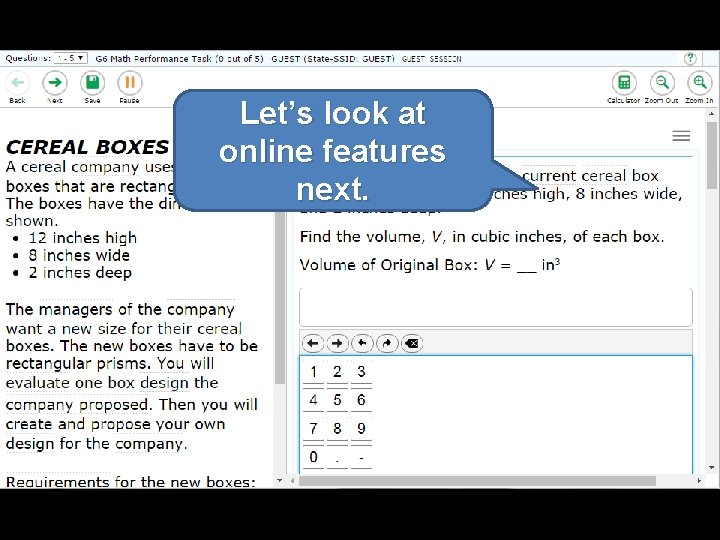Click 'Find the volume, V' instruction text

482,237
